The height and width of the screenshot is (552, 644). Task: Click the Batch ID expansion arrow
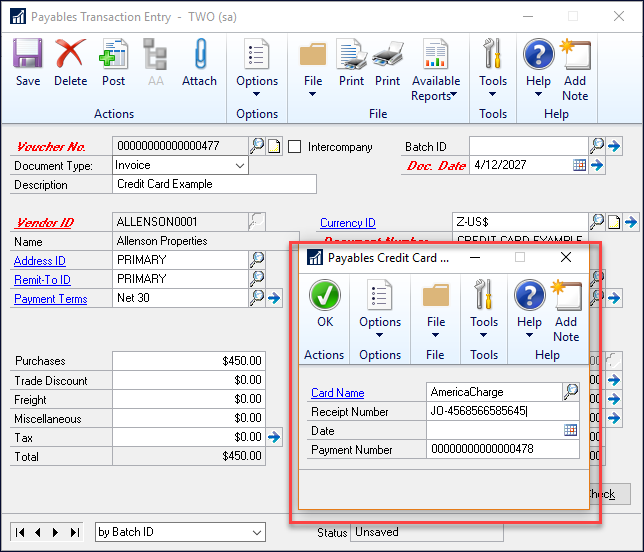point(614,146)
